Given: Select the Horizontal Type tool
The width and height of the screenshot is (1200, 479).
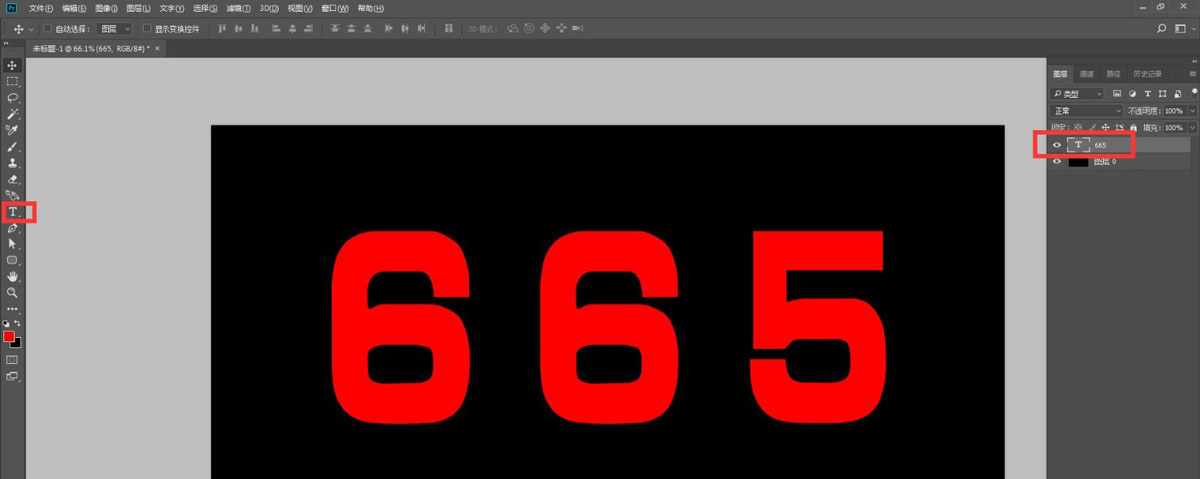Looking at the screenshot, I should pyautogui.click(x=13, y=212).
